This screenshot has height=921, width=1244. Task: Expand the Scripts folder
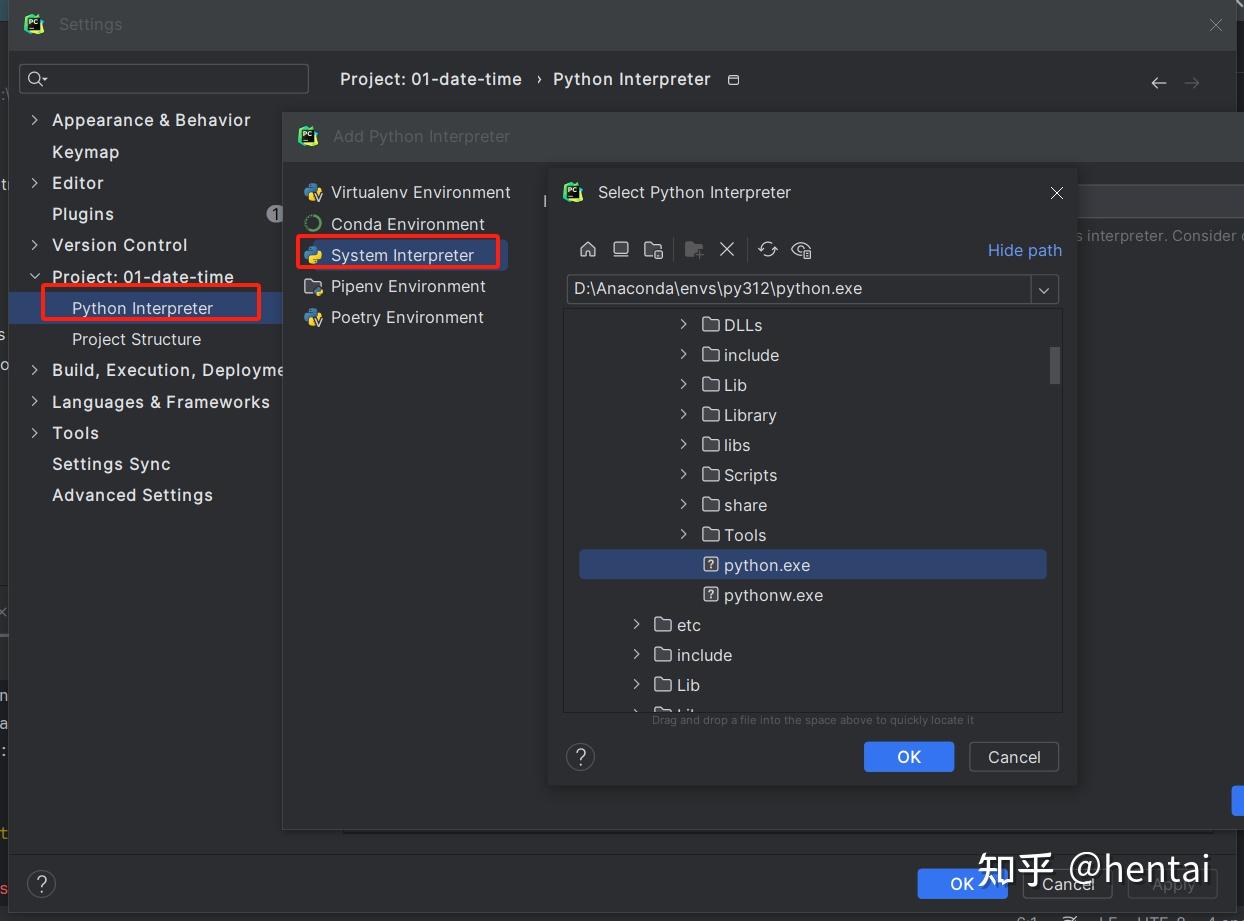point(683,475)
